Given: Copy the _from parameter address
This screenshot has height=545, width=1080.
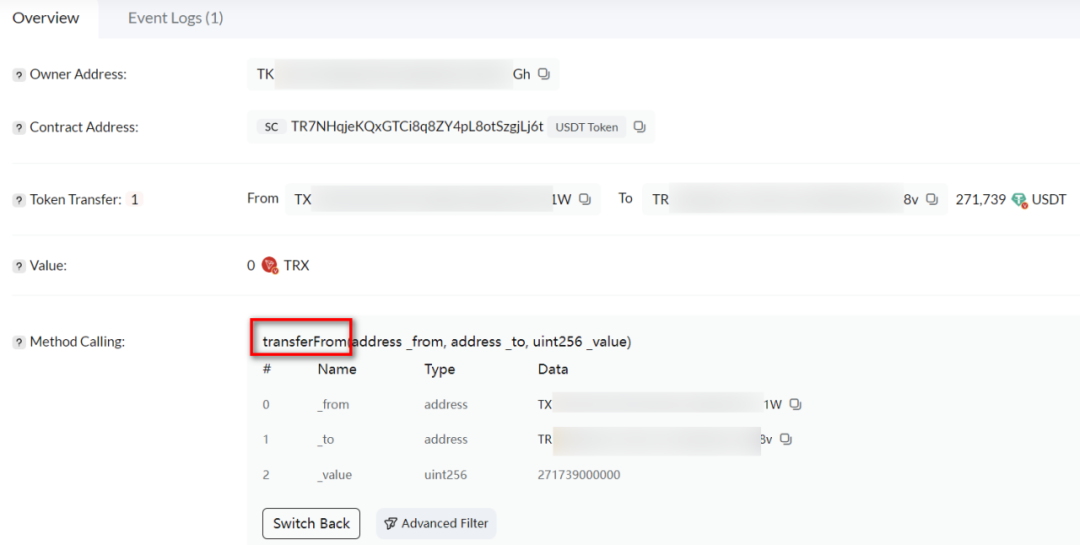Looking at the screenshot, I should click(x=795, y=405).
